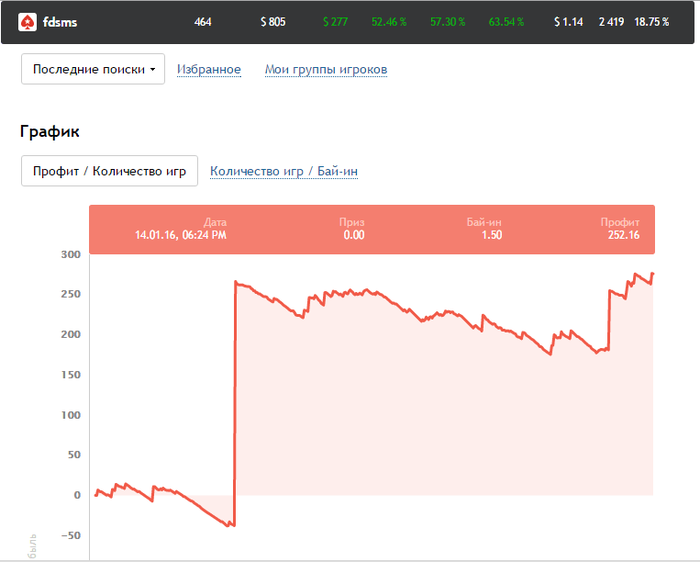Viewport: 700px width, 562px height.
Task: Click the Профит value 252.16 in the tooltip
Action: coord(623,235)
